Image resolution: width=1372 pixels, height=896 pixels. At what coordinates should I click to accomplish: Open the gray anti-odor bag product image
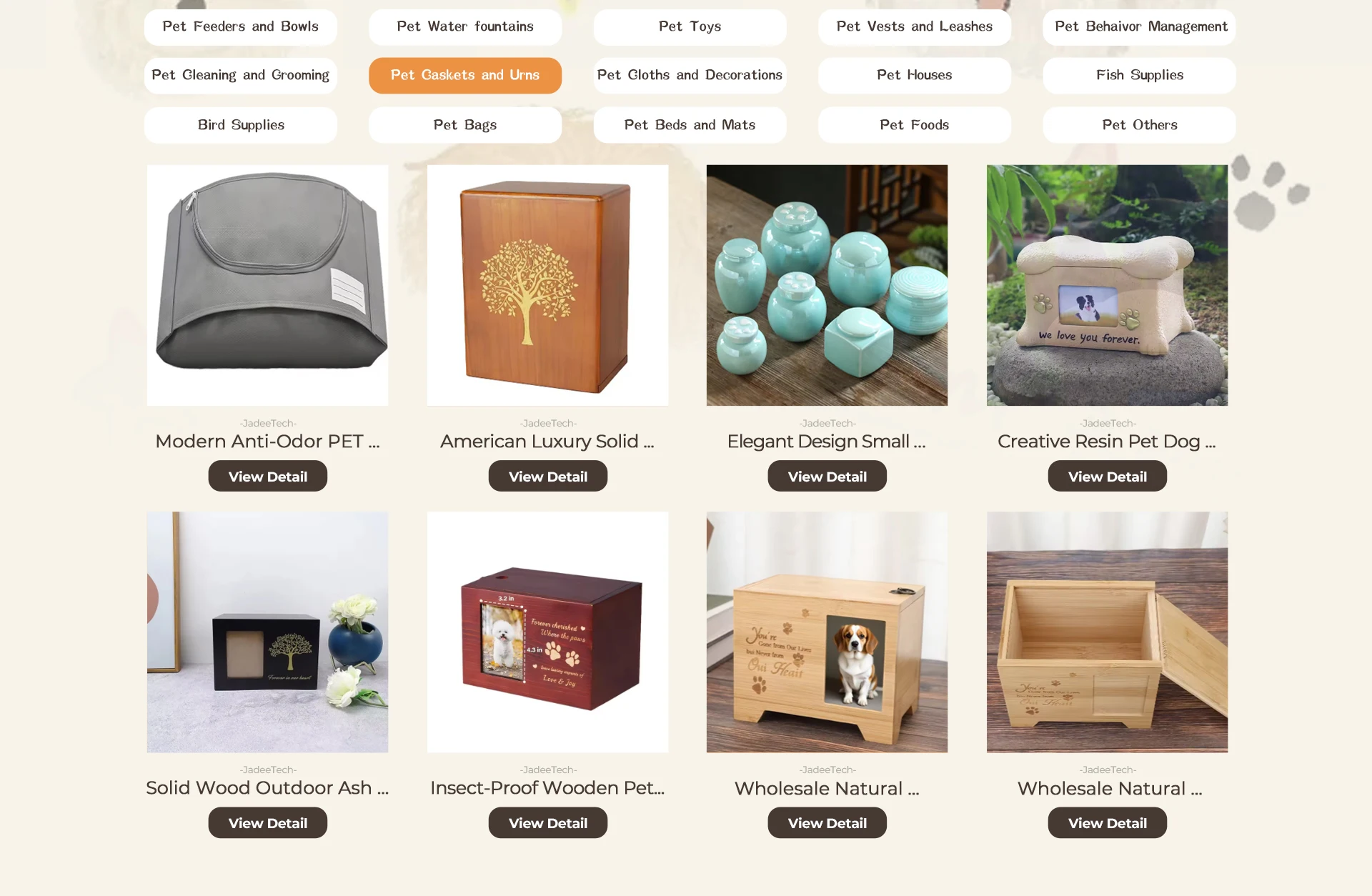point(268,285)
